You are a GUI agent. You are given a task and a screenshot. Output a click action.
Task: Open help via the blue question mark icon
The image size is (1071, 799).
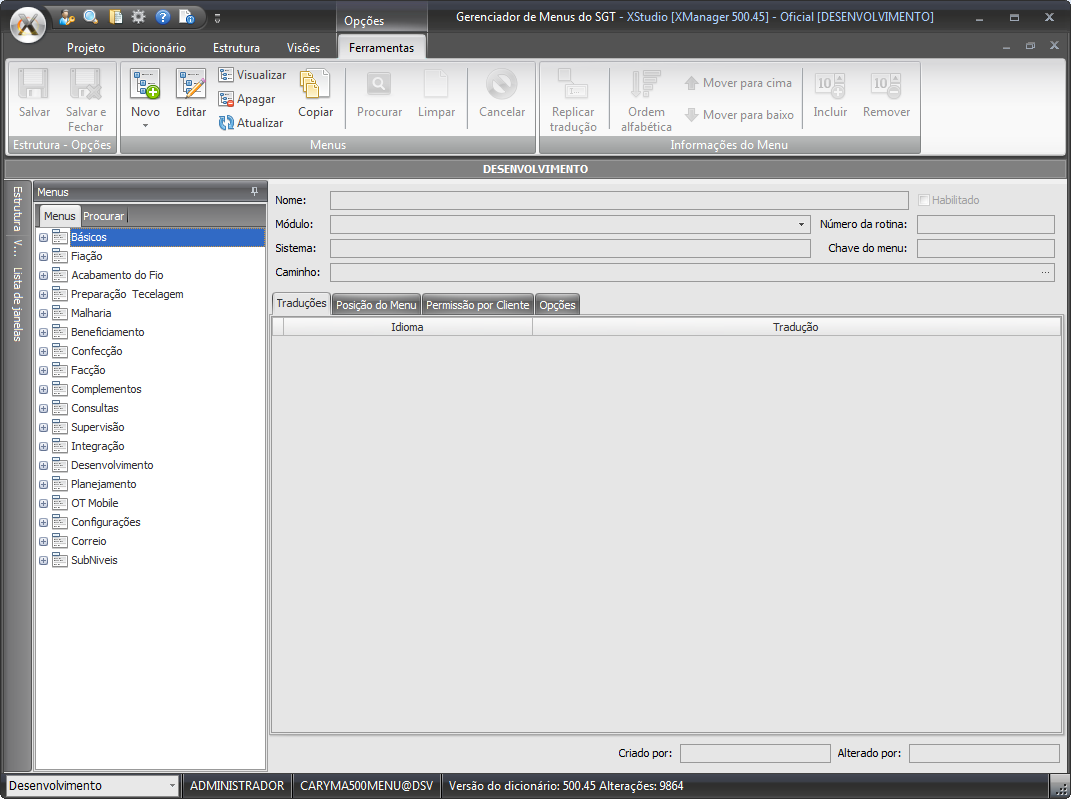pos(163,17)
